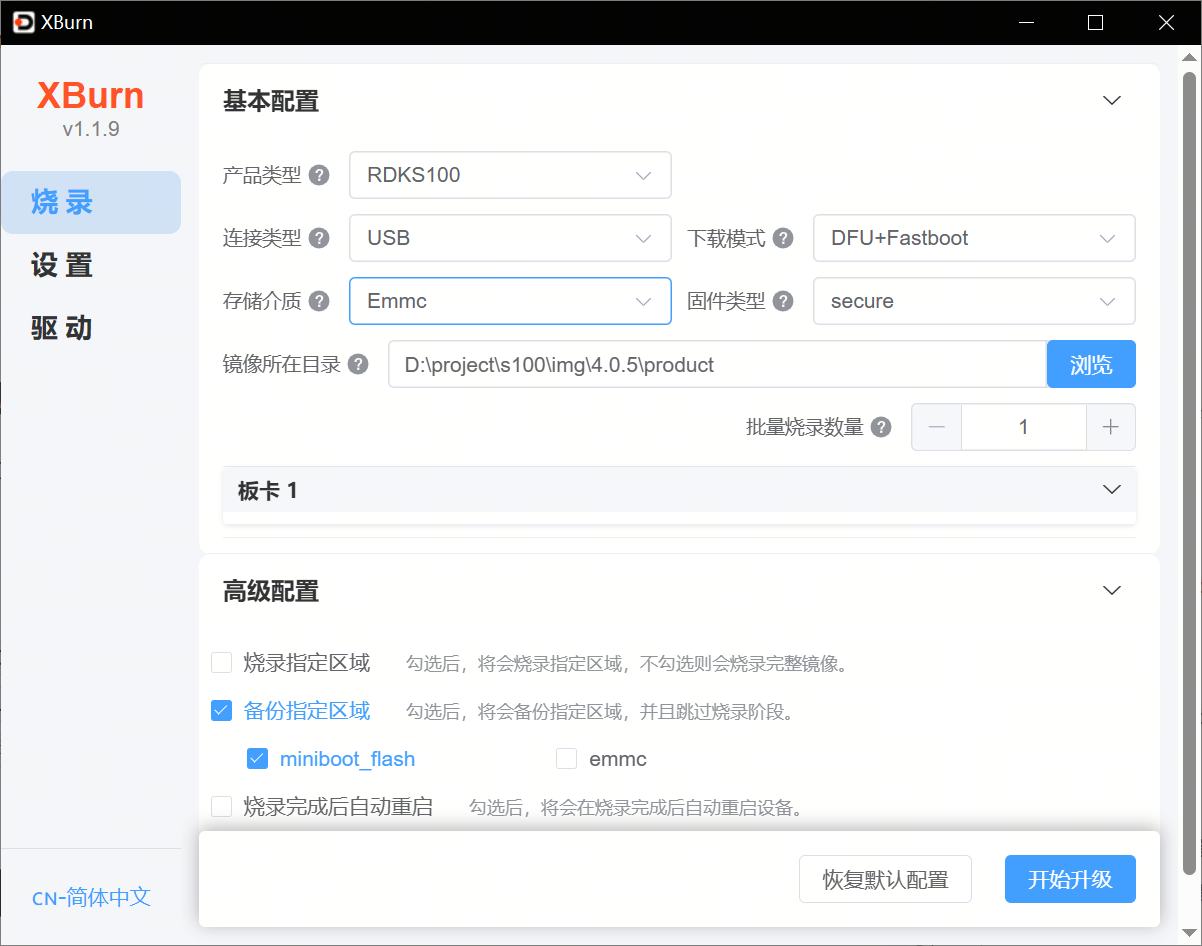Click help icon next to 固件类型
This screenshot has height=946, width=1202.
click(784, 301)
